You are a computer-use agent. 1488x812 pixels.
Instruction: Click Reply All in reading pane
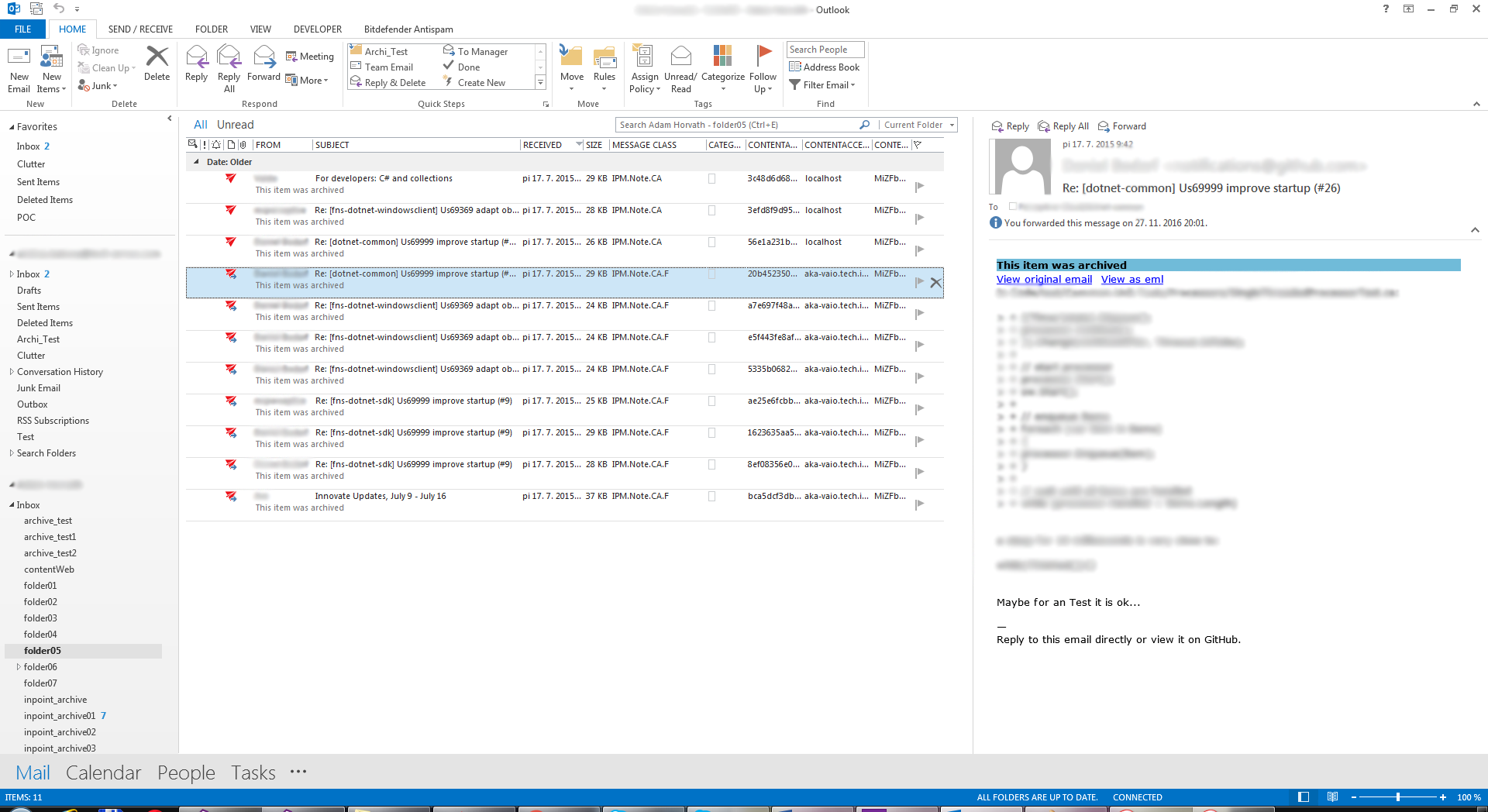coord(1063,126)
